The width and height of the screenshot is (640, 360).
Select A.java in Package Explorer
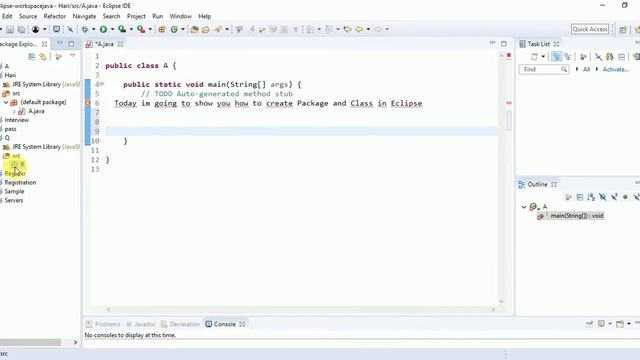(36, 111)
